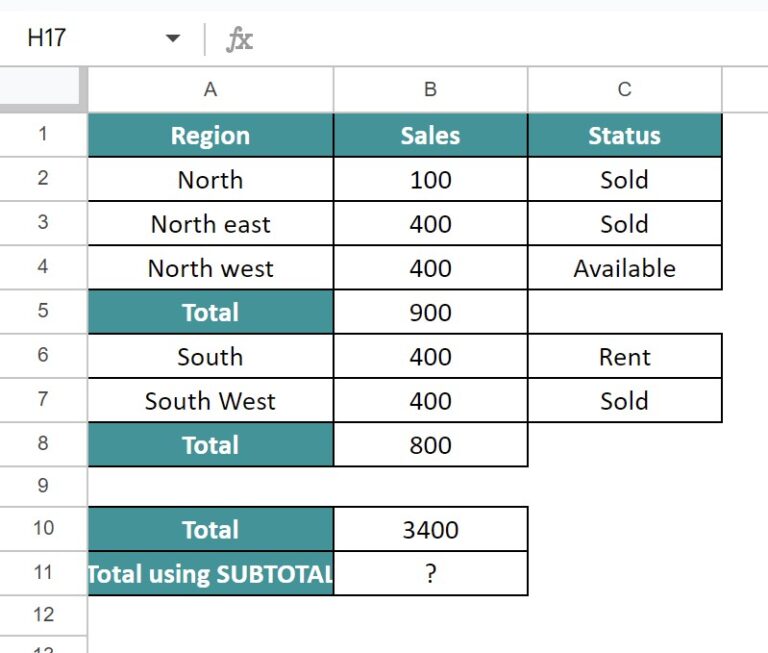
Task: Click Total using SUBTOTAL label
Action: tap(211, 574)
